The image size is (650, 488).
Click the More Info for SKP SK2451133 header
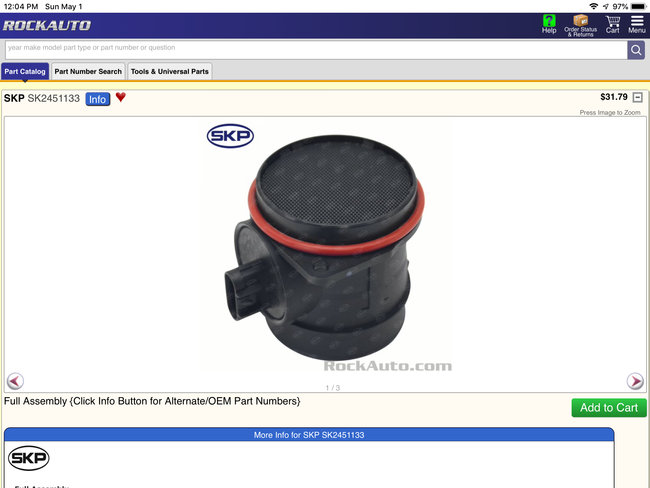point(309,435)
